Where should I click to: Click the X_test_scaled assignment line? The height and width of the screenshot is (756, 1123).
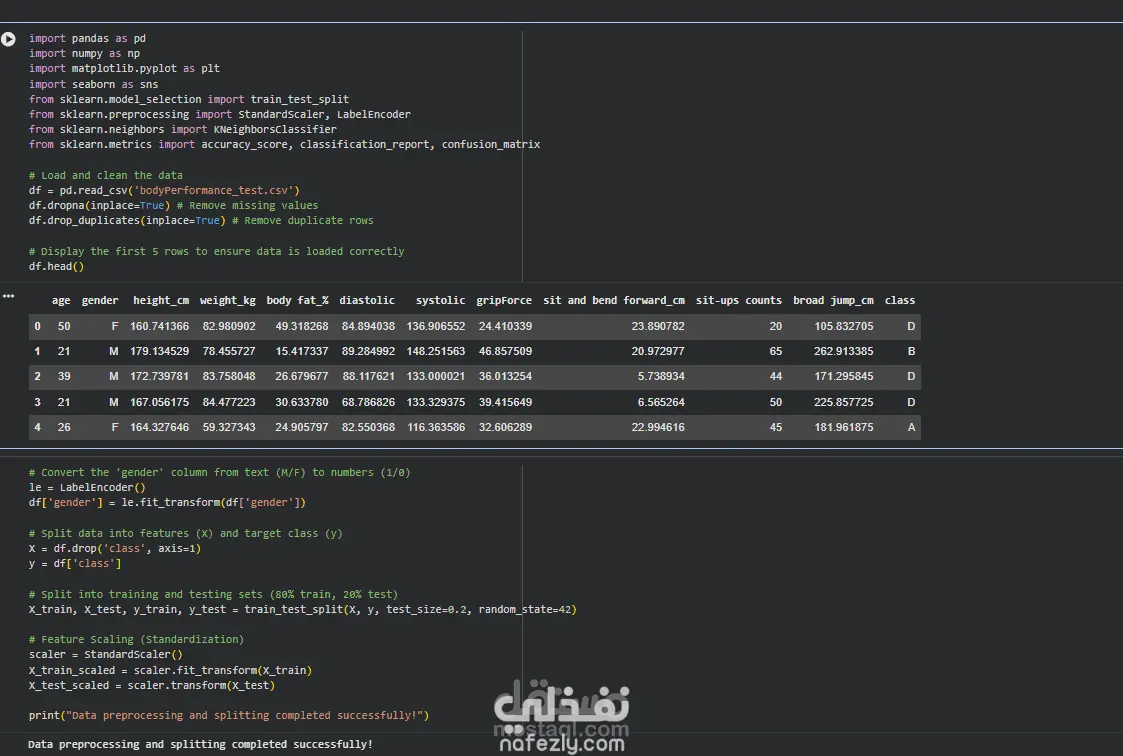[x=151, y=685]
